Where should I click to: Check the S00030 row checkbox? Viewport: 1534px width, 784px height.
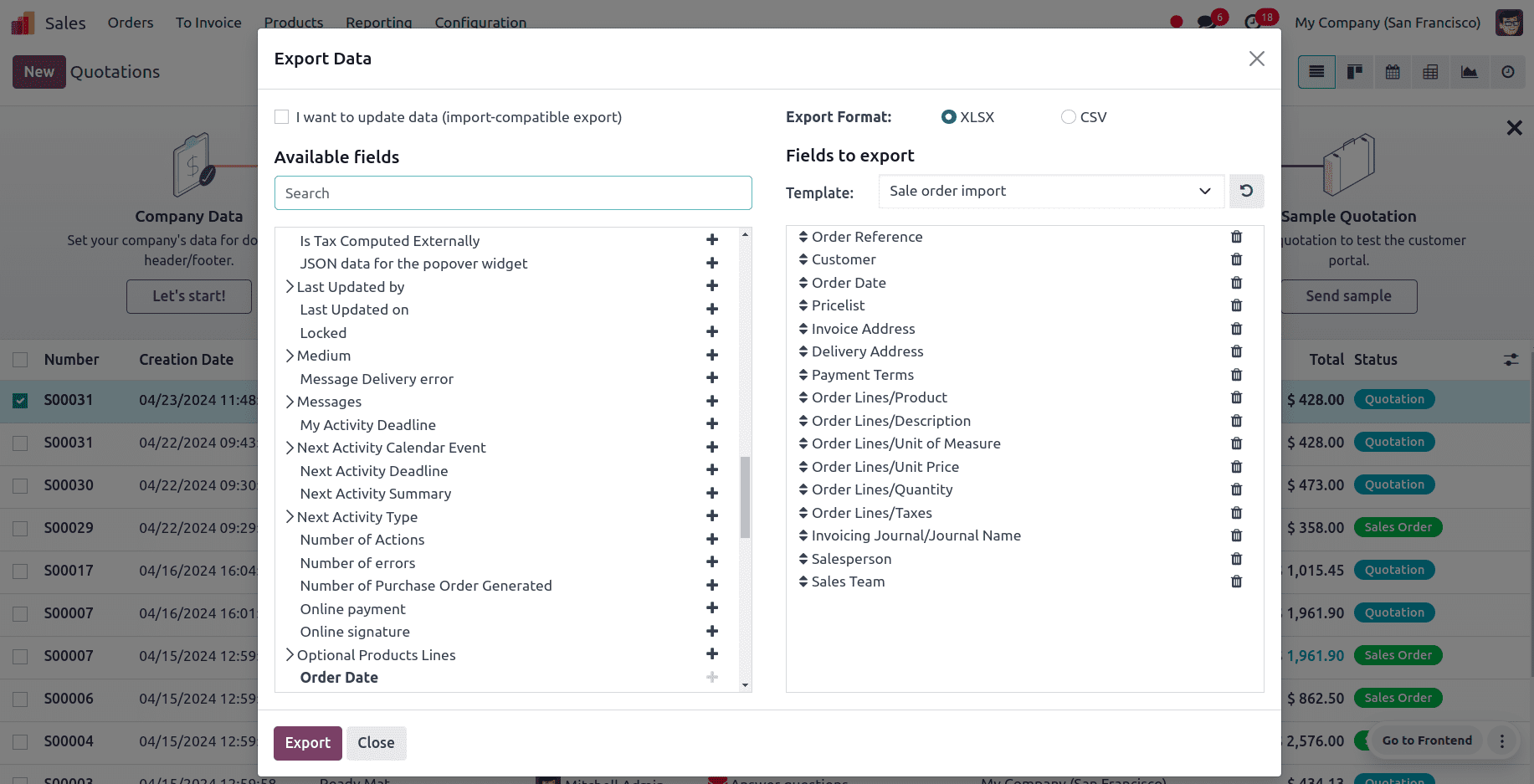click(20, 486)
